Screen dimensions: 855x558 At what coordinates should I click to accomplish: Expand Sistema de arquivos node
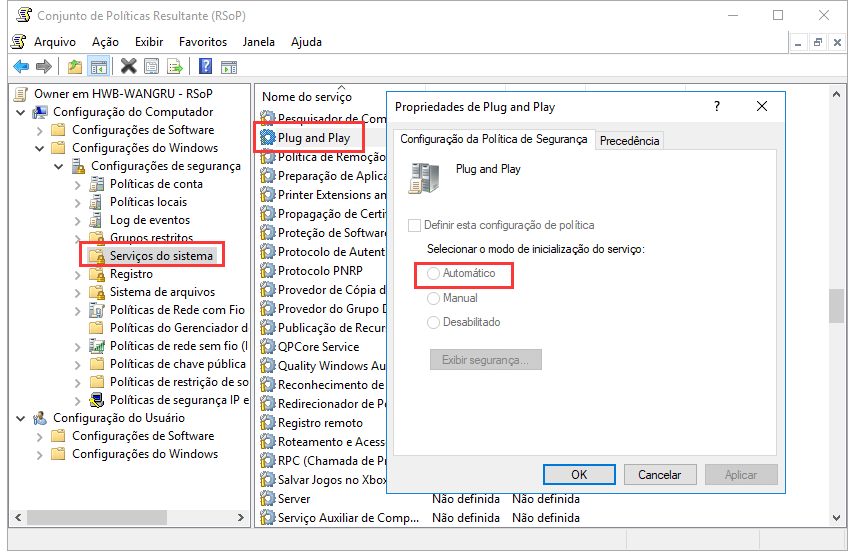coord(77,292)
